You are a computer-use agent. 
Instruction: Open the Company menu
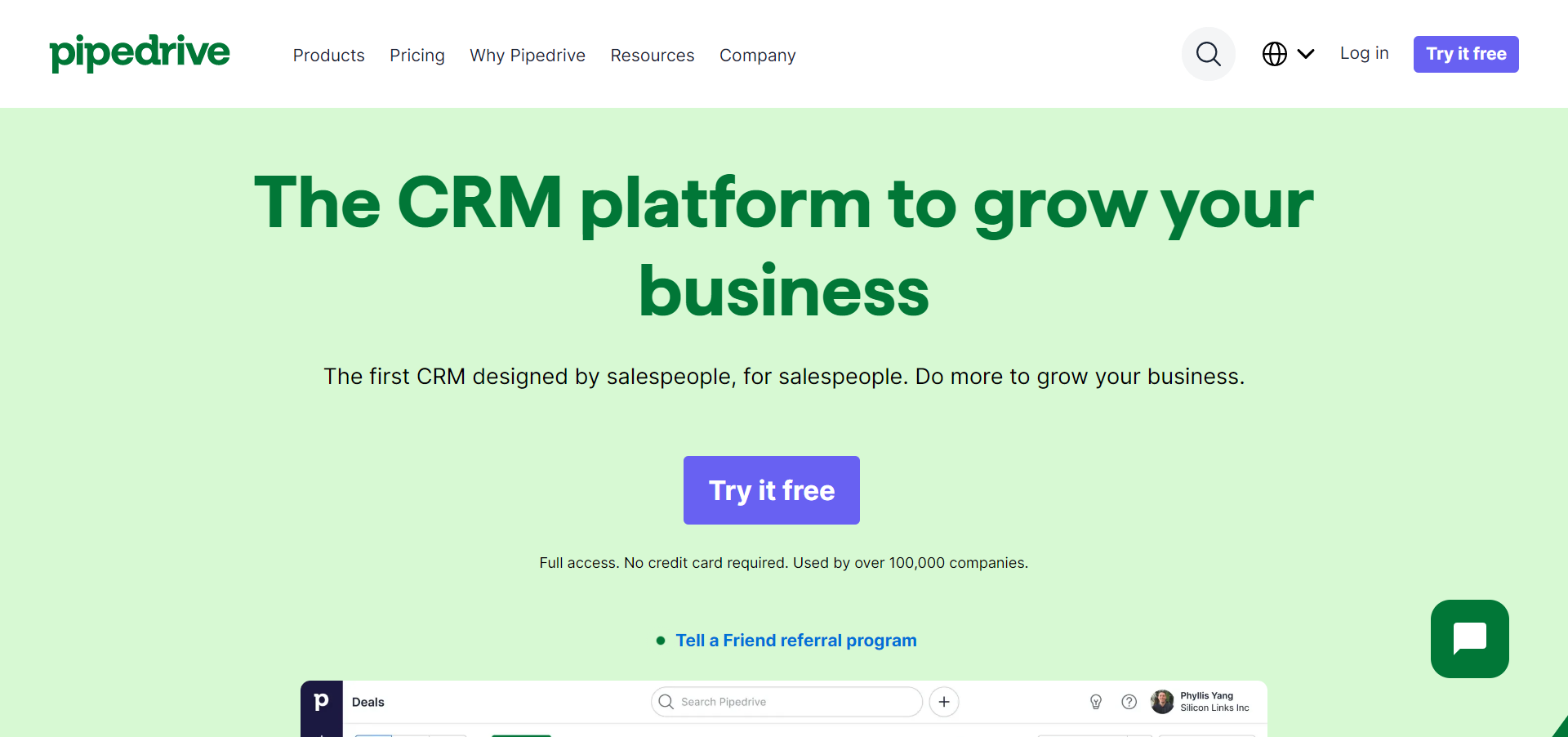tap(757, 56)
